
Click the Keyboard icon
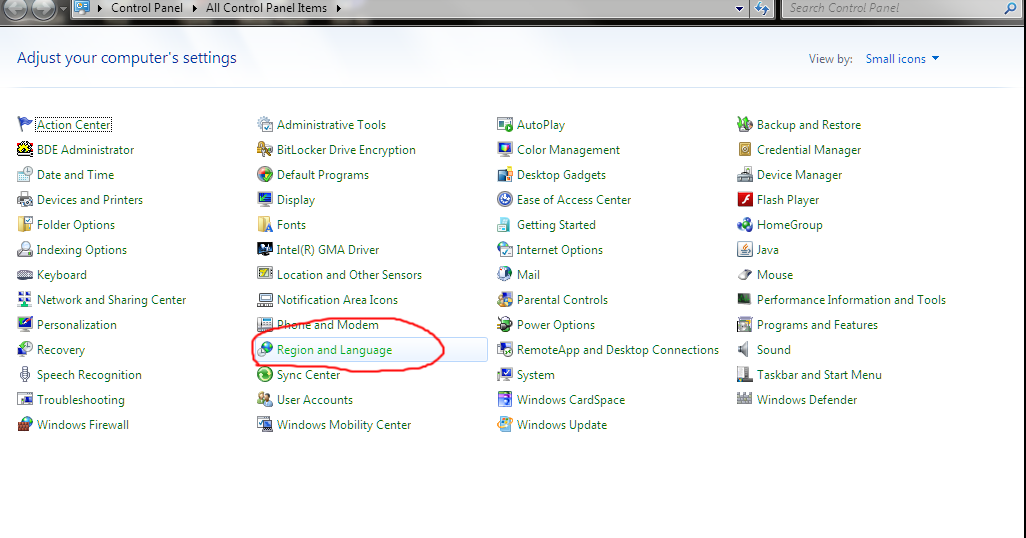click(25, 275)
